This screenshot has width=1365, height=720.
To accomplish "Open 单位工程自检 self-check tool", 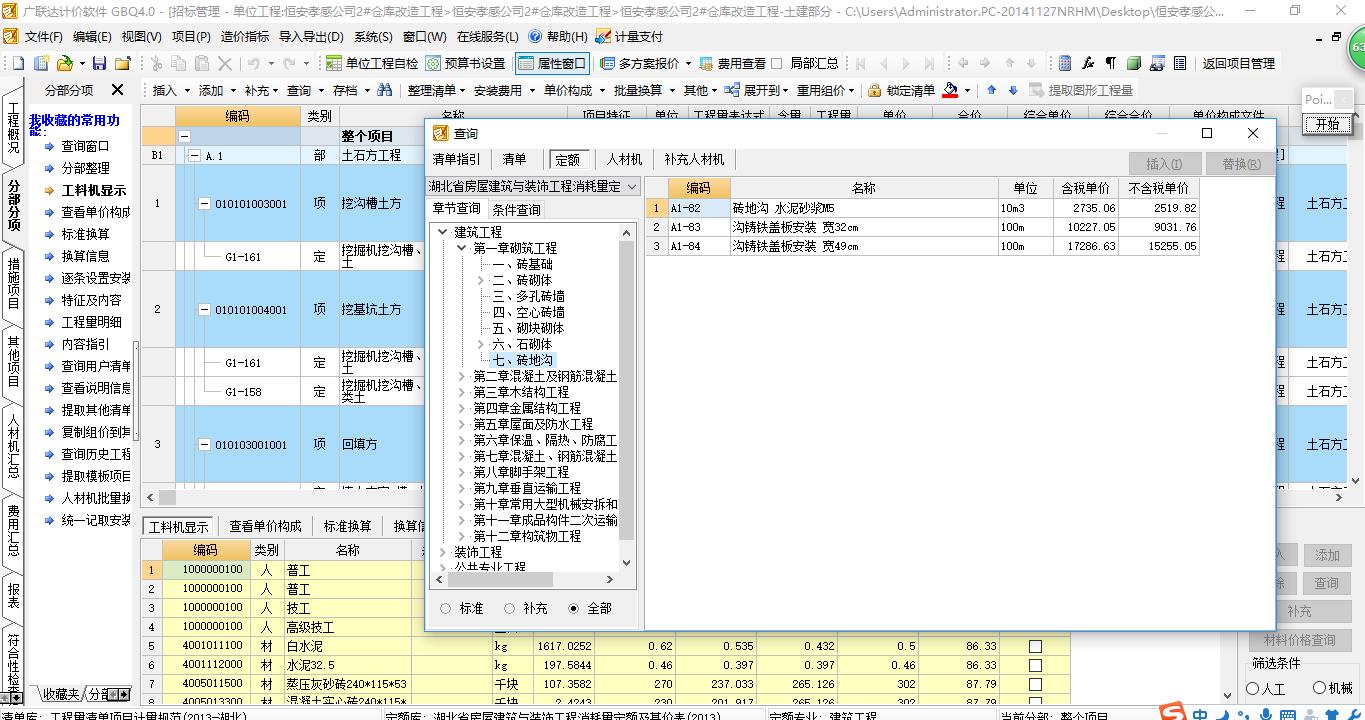I will click(371, 63).
